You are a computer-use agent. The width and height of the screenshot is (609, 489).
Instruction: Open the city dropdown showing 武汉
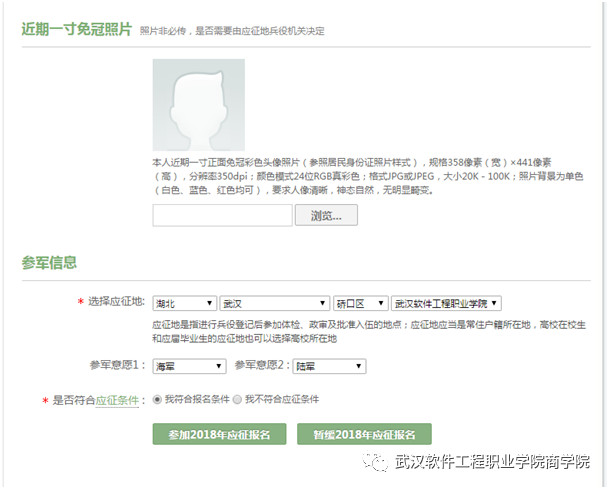click(274, 303)
